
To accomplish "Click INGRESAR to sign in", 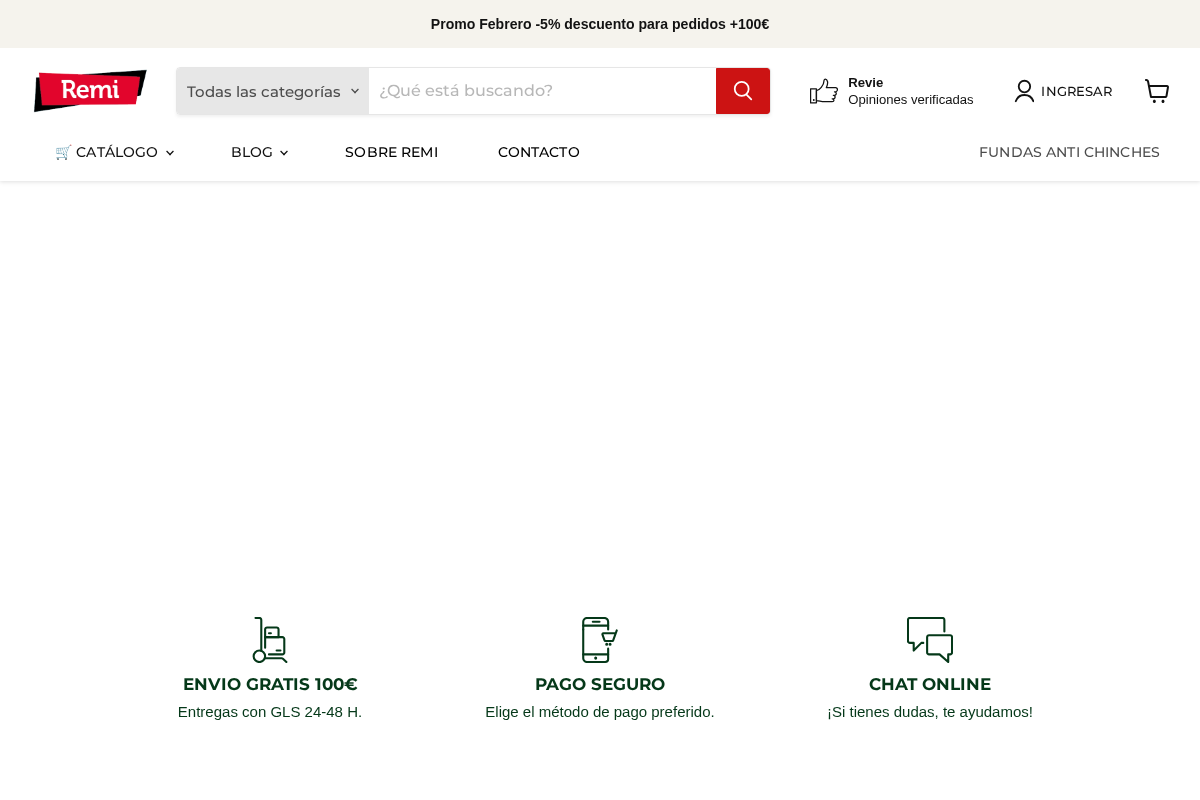I will point(1076,91).
